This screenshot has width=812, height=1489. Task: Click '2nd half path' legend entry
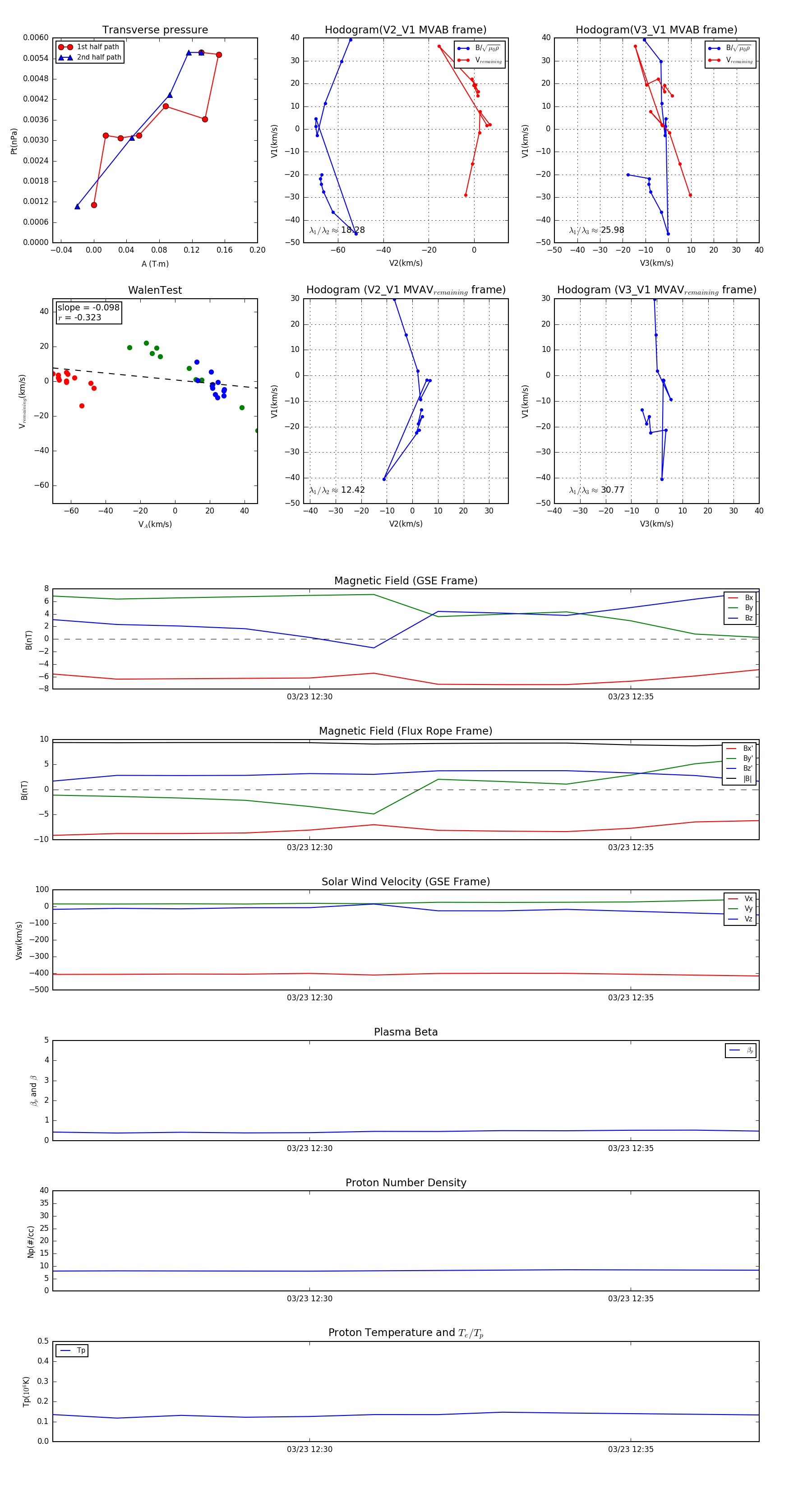pos(90,57)
